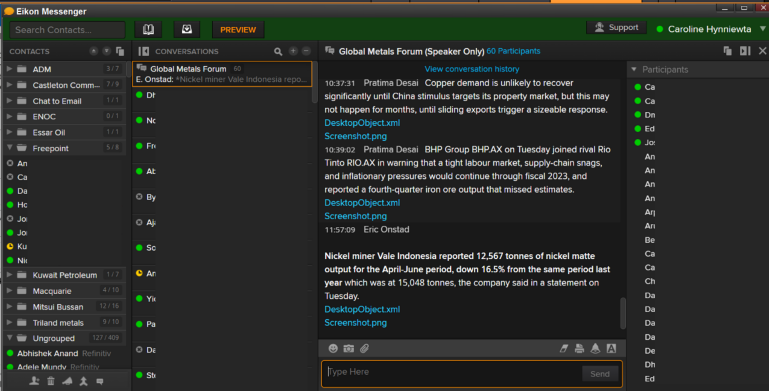Open DesktopObject.xml under Eric Onstad message
This screenshot has height=391, width=769.
click(x=362, y=309)
